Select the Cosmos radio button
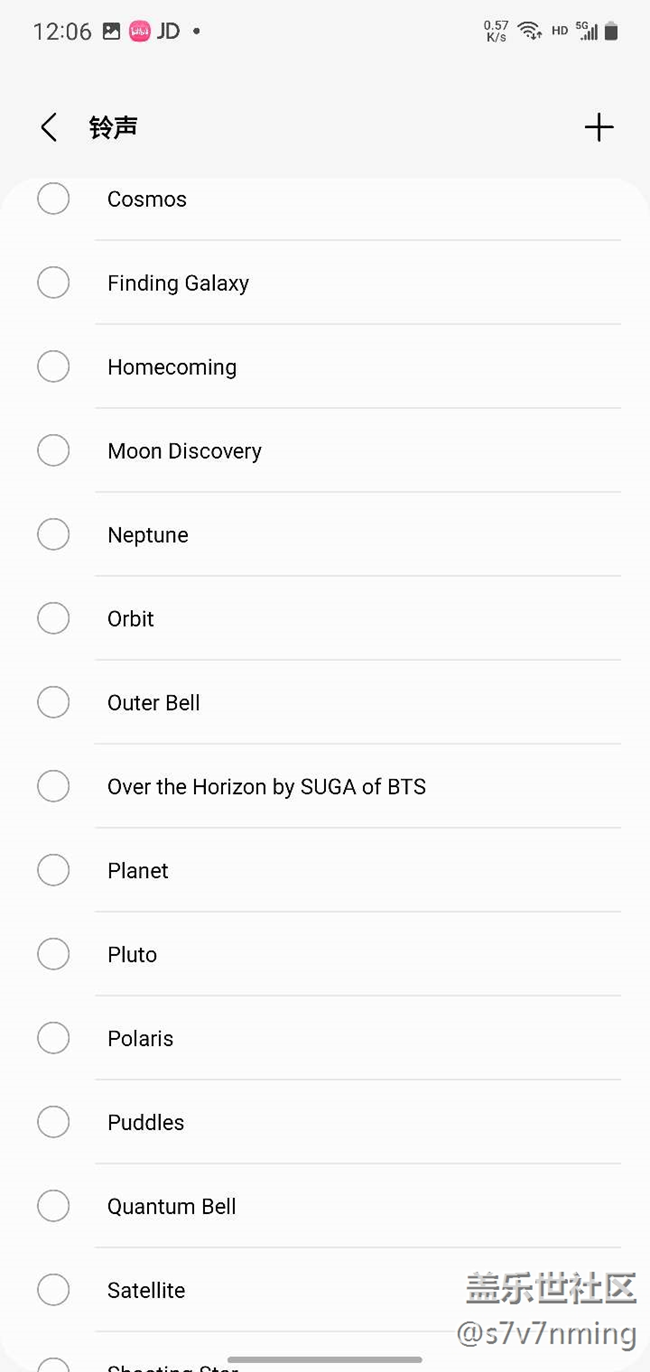Viewport: 650px width, 1372px height. (x=53, y=198)
